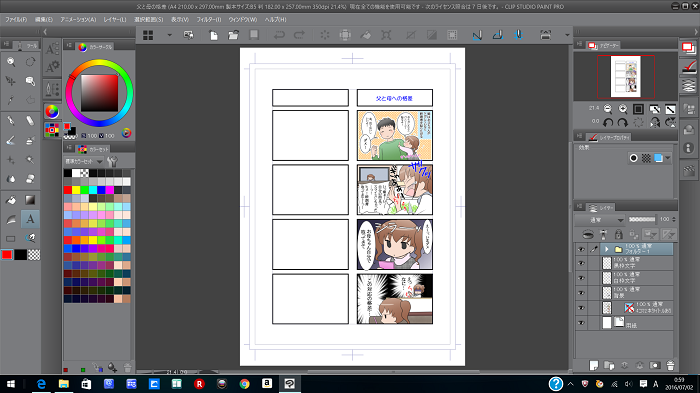Click the Navigator page thumbnail
This screenshot has height=393, width=700.
tap(625, 76)
